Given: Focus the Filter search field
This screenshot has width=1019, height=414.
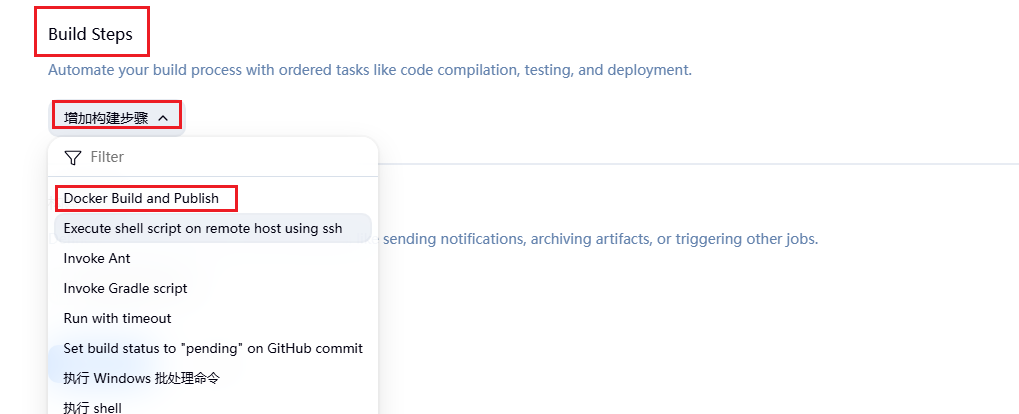Looking at the screenshot, I should pos(213,157).
